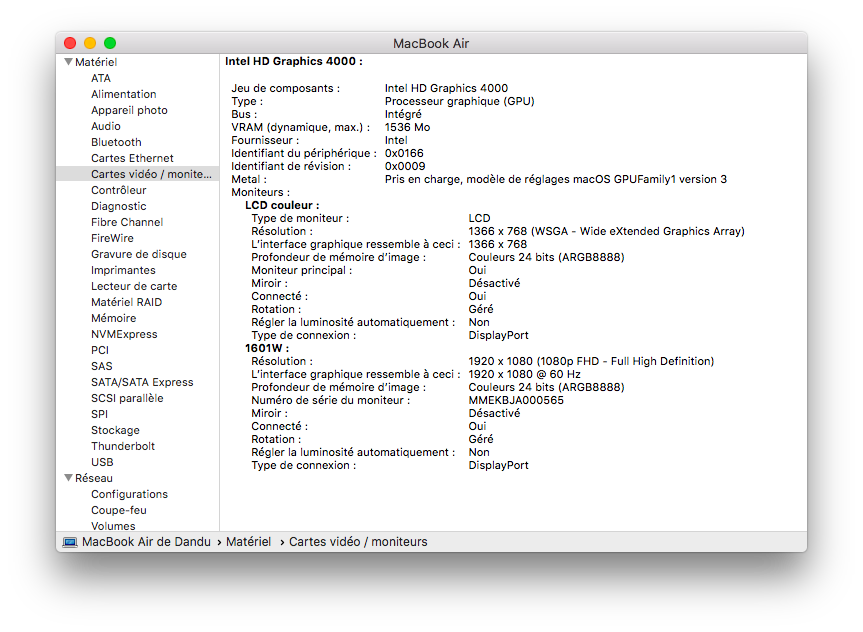
Task: Select Cartes Ethernet in the sidebar
Action: pos(132,158)
